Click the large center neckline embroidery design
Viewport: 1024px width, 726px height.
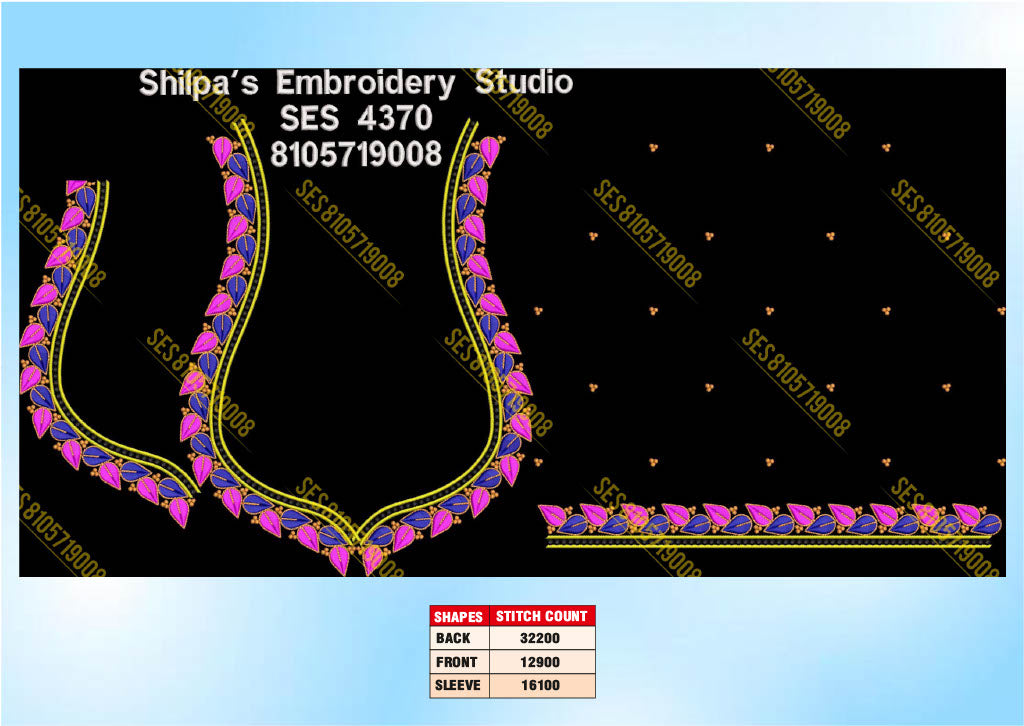point(356,346)
